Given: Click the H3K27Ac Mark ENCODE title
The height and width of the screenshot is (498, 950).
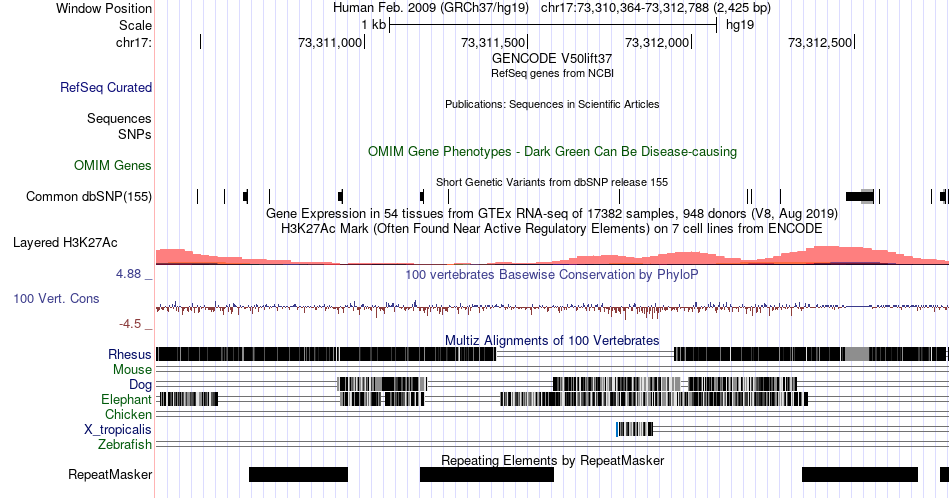Looking at the screenshot, I should coord(552,228).
